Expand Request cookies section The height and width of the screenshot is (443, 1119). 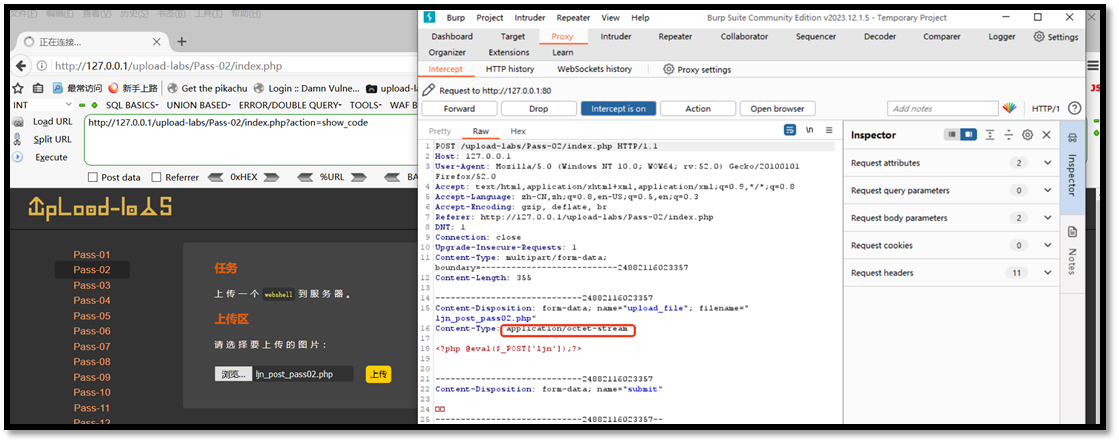point(1048,245)
